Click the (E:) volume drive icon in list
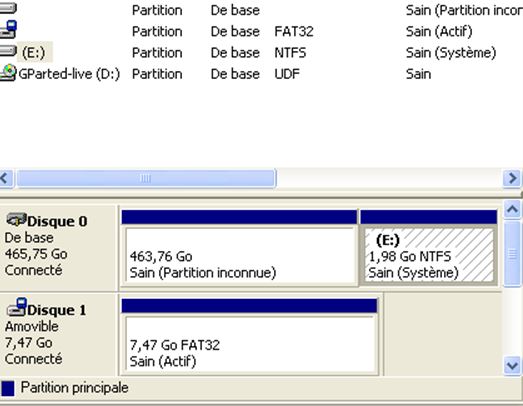This screenshot has height=406, width=523. (8, 51)
